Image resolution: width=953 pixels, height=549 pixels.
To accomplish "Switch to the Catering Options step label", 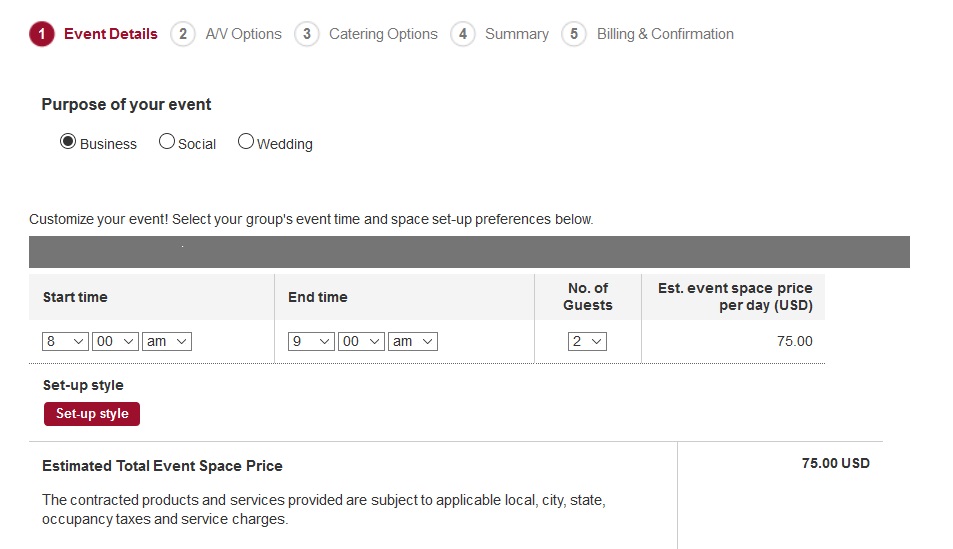I will click(x=383, y=34).
